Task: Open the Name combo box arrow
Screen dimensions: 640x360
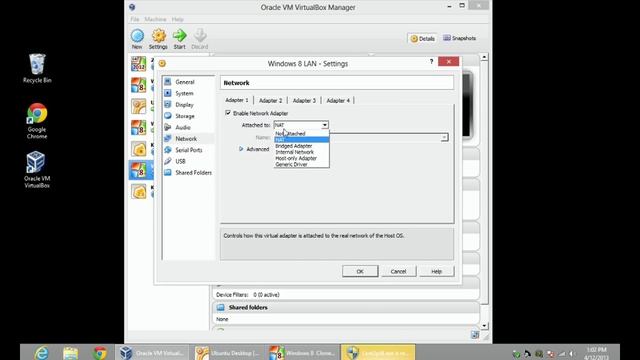Action: point(444,138)
